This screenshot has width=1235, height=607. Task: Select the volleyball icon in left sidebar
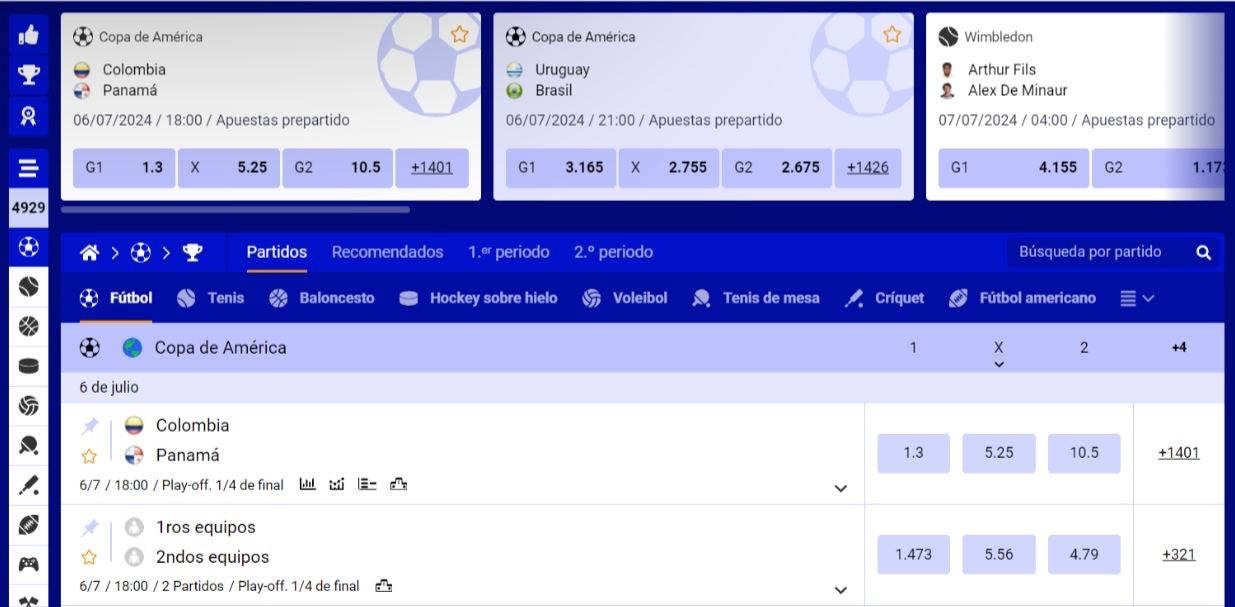click(x=28, y=406)
